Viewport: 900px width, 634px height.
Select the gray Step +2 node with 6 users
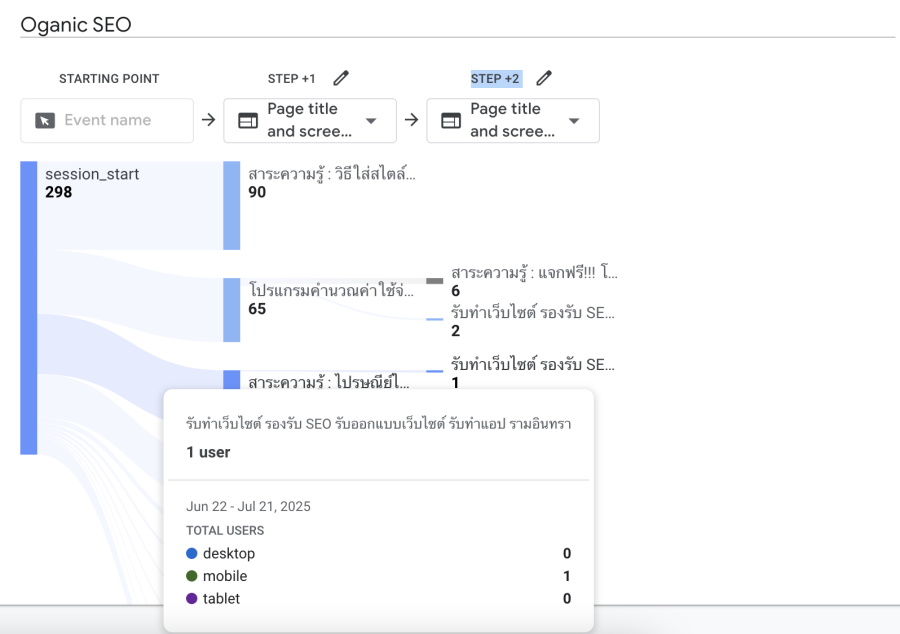click(x=434, y=281)
